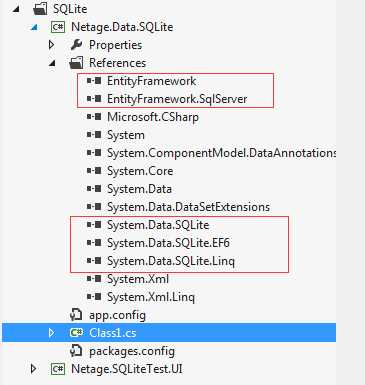Expand the Netage.SQLiteTest.UI project
Image resolution: width=365 pixels, height=385 pixels.
(x=33, y=369)
